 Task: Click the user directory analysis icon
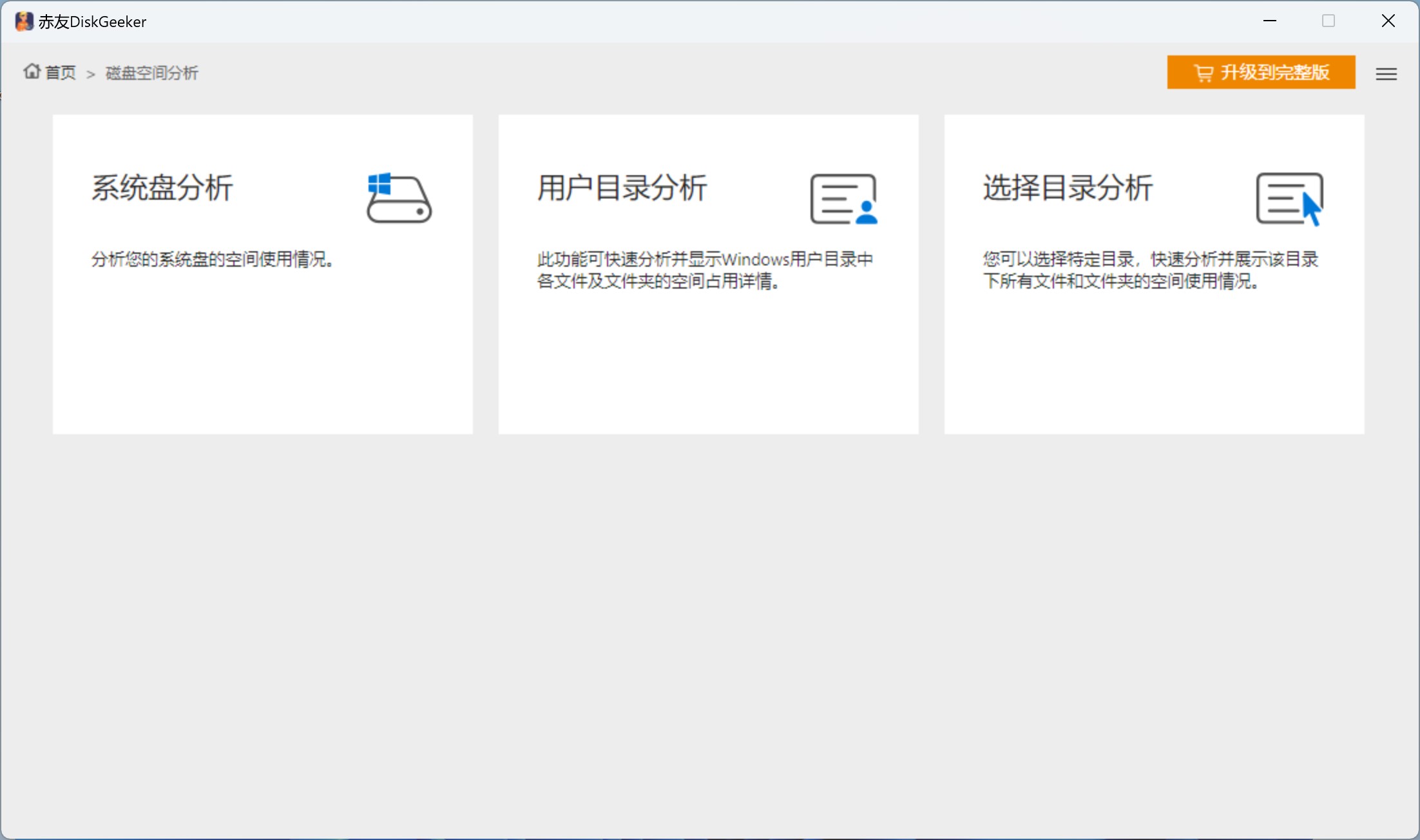(x=844, y=198)
